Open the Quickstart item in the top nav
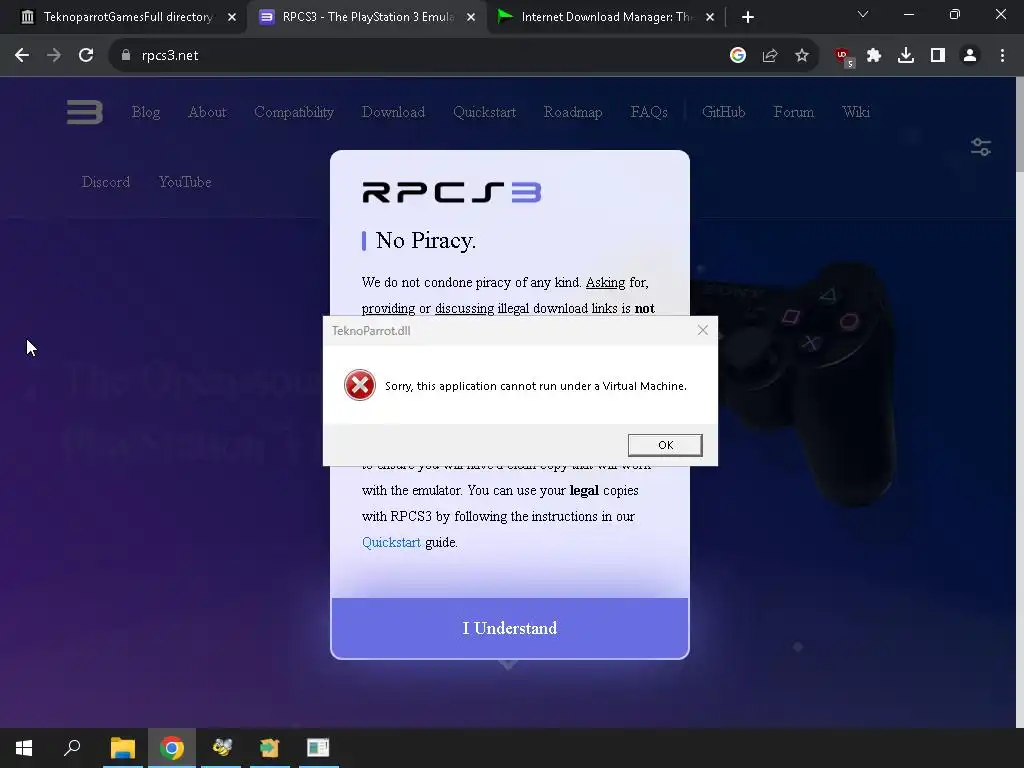The width and height of the screenshot is (1024, 768). pos(485,112)
